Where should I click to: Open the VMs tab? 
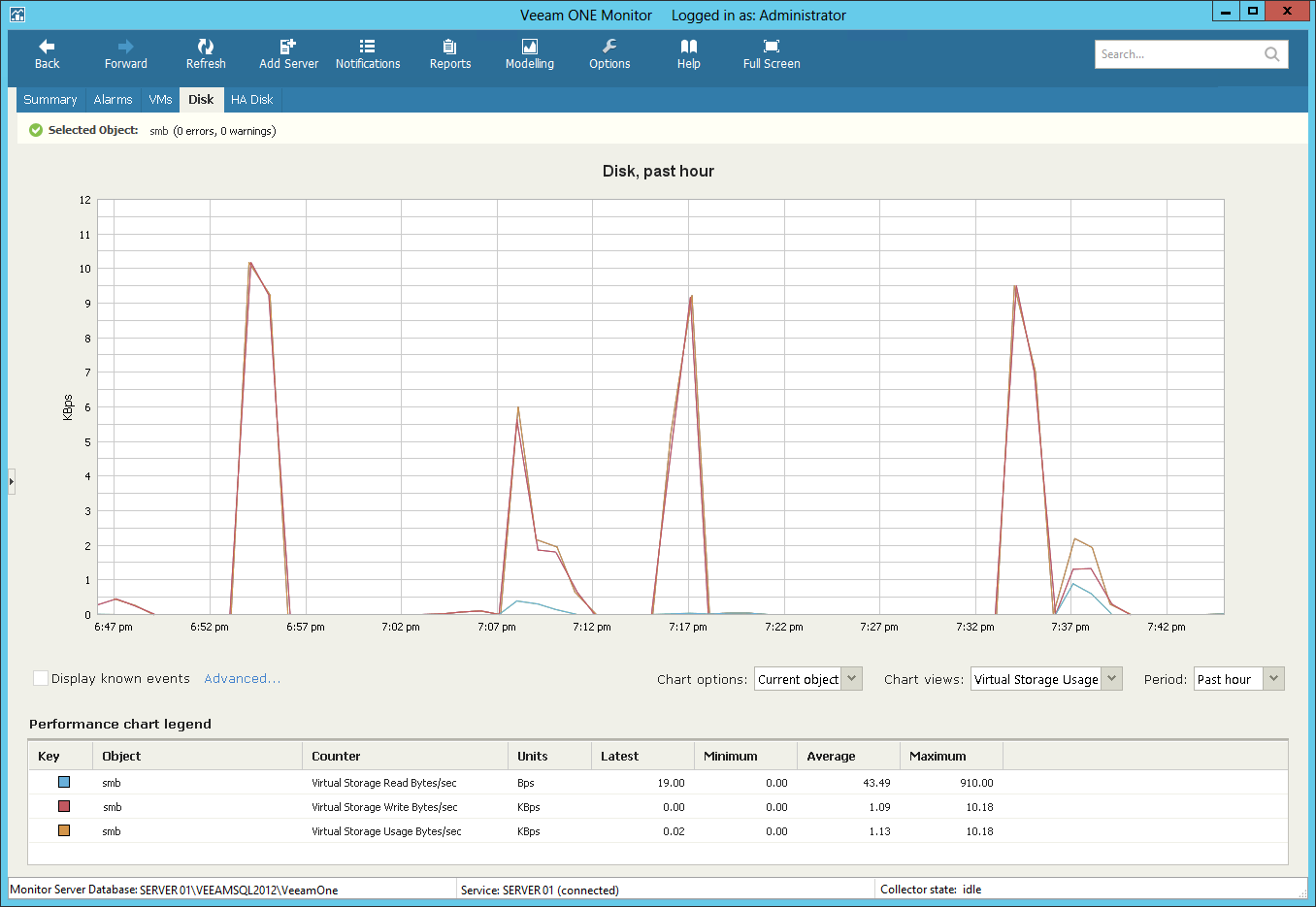click(x=160, y=100)
